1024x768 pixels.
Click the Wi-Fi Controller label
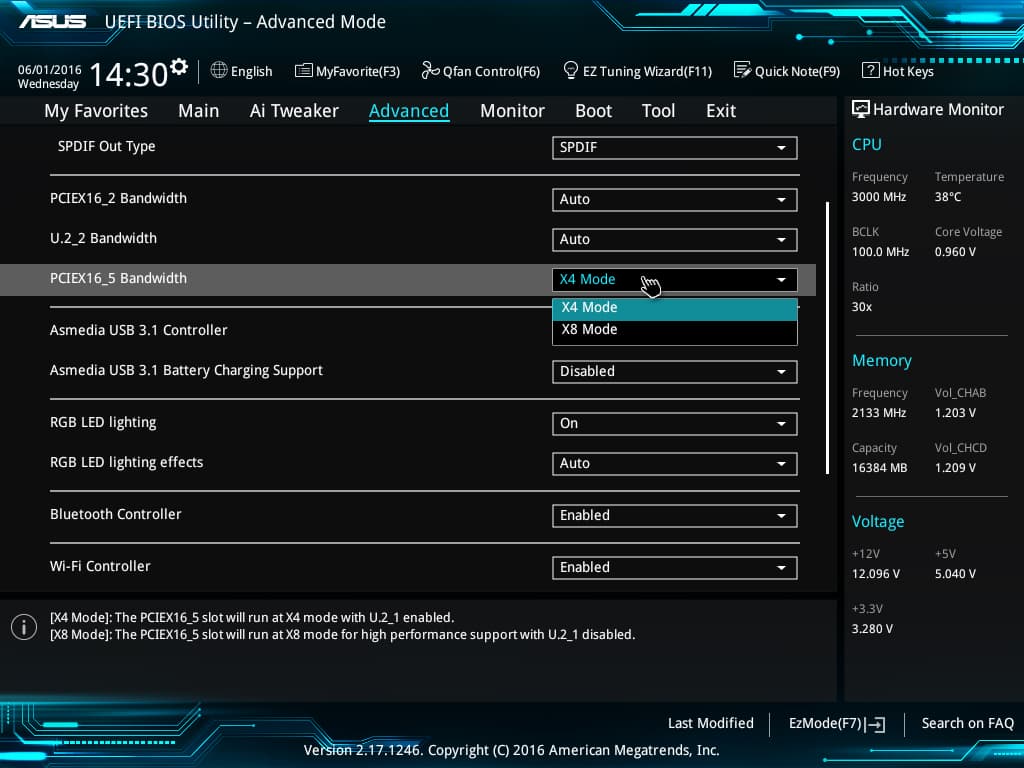pyautogui.click(x=100, y=566)
